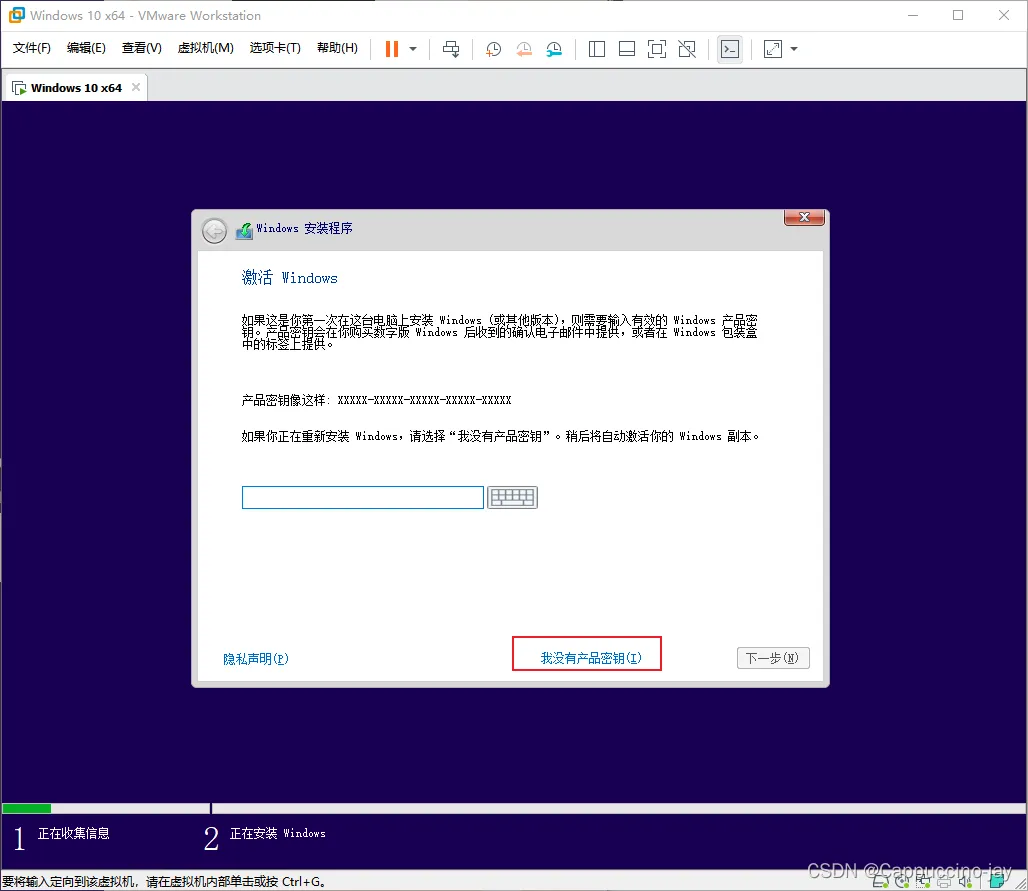Open the 文件(F) menu
Screen dimensions: 1028x891
[x=31, y=48]
